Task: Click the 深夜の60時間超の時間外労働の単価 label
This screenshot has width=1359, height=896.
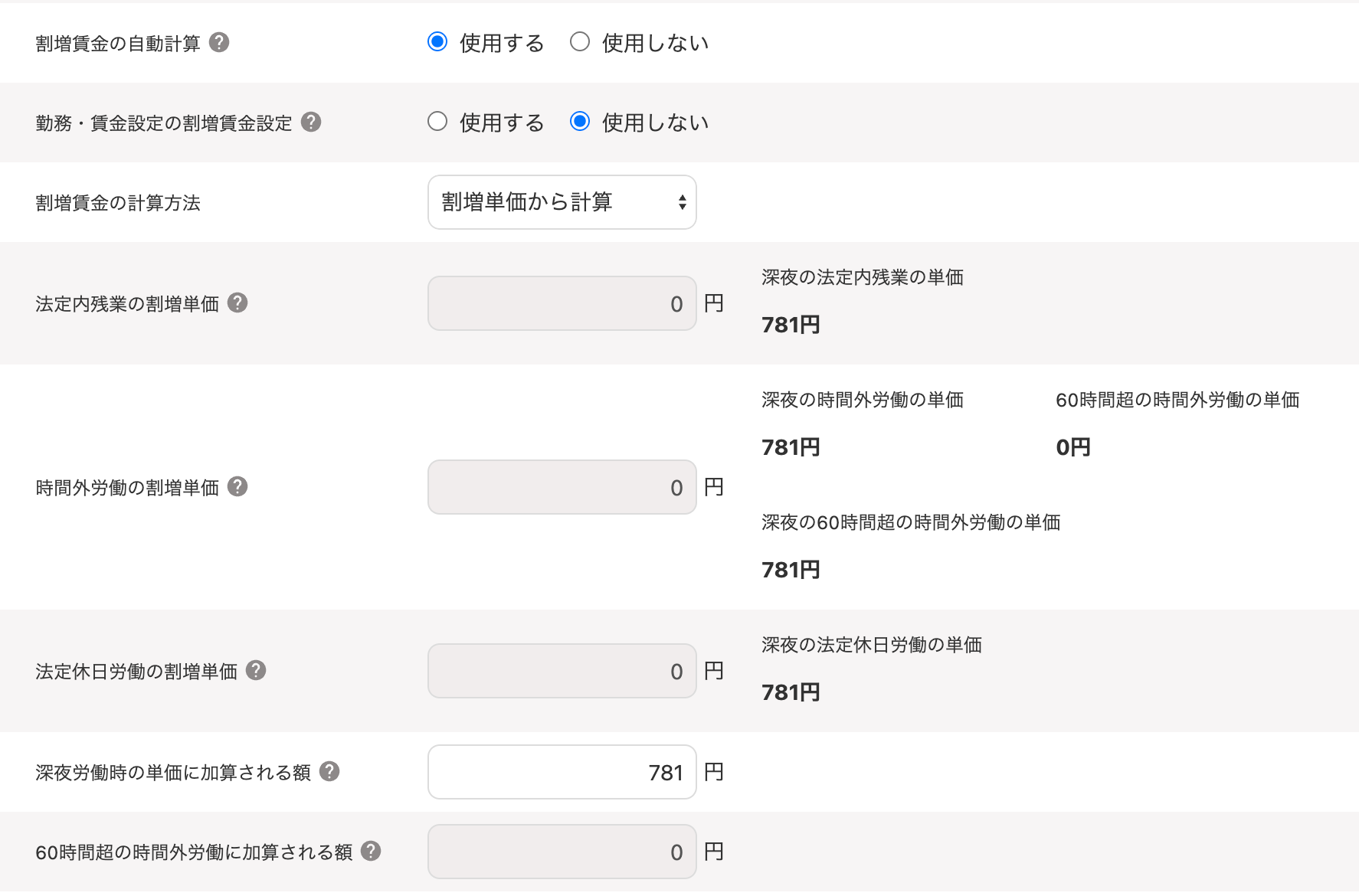Action: [x=911, y=522]
